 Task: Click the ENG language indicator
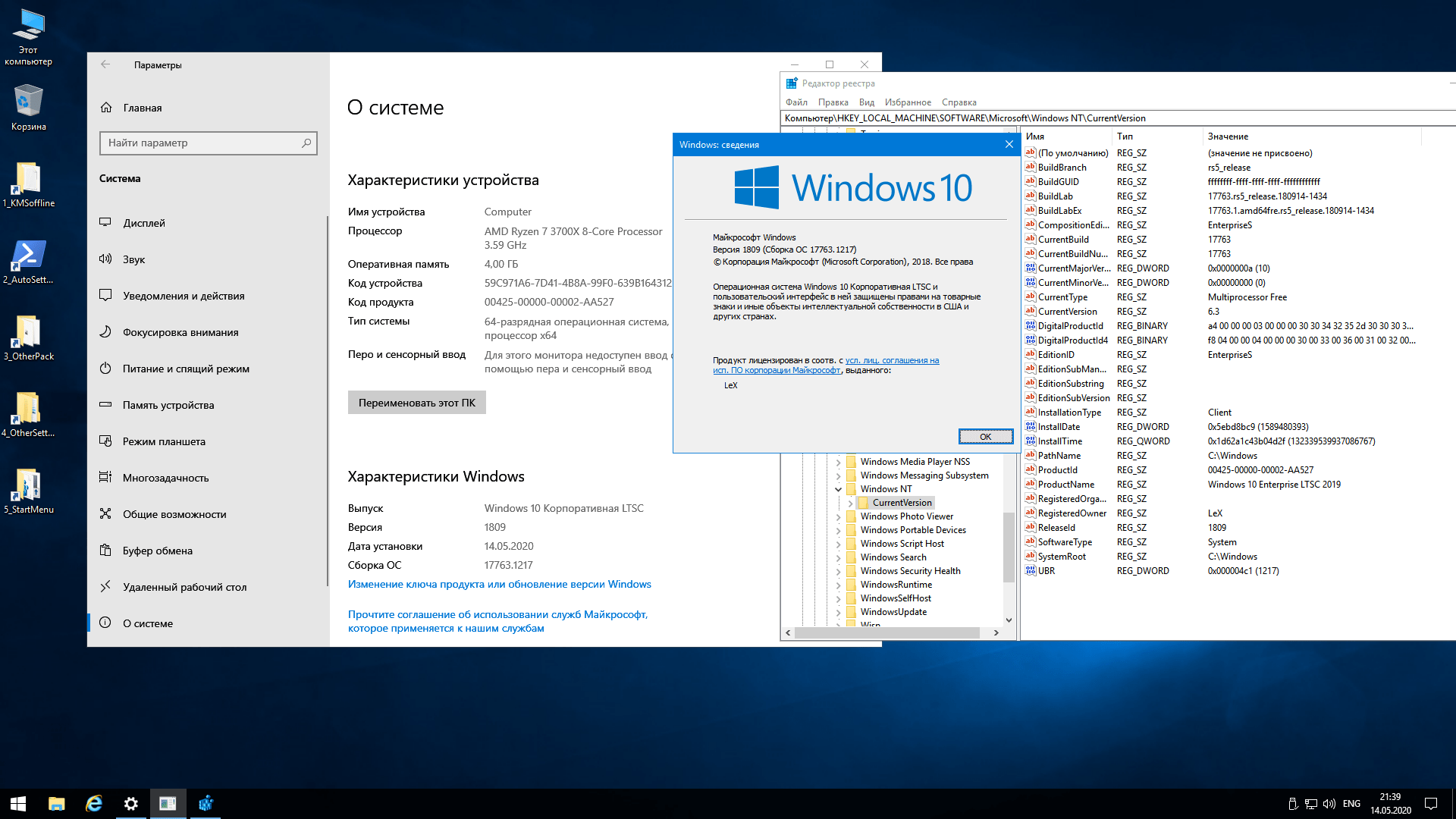1351,804
